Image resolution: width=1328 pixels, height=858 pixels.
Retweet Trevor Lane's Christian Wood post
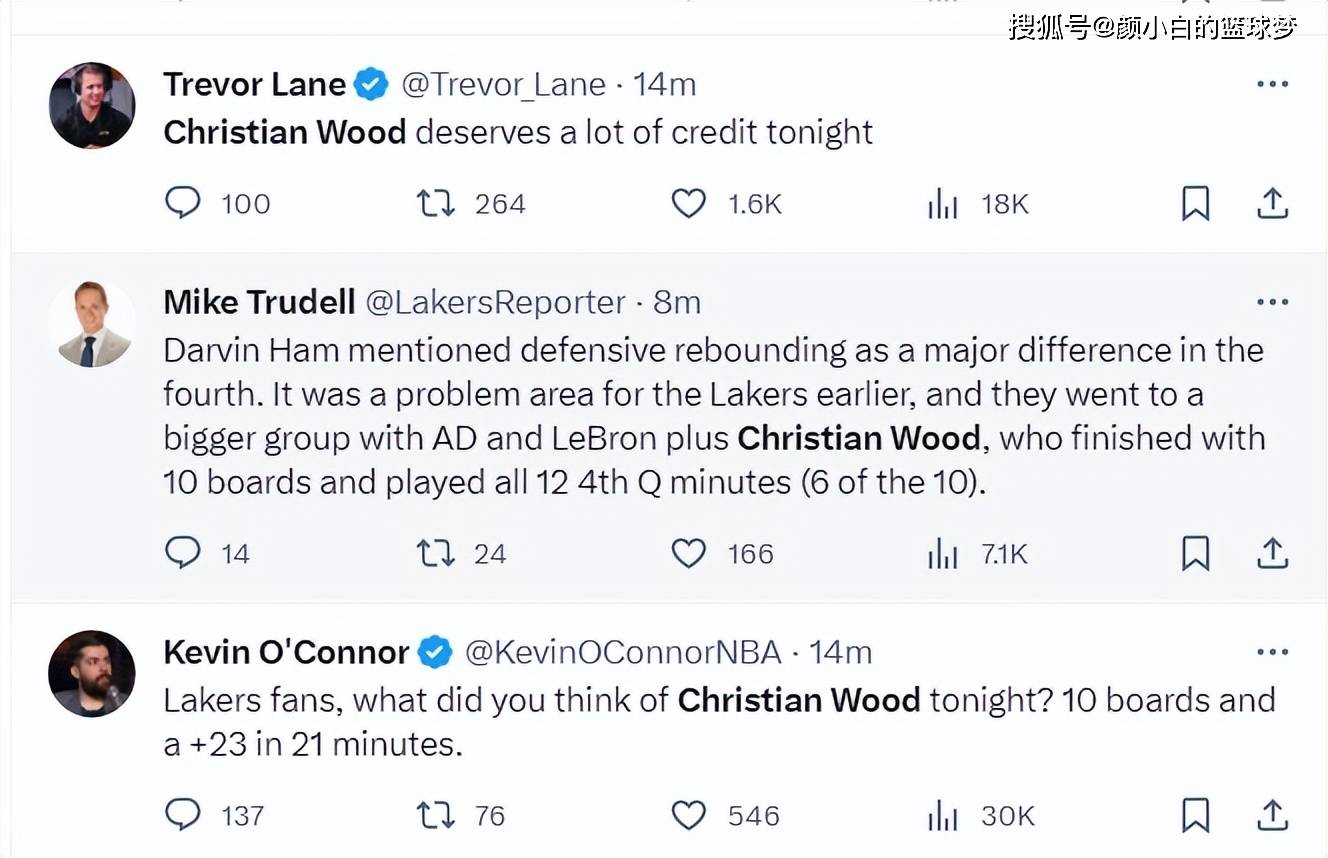tap(435, 203)
